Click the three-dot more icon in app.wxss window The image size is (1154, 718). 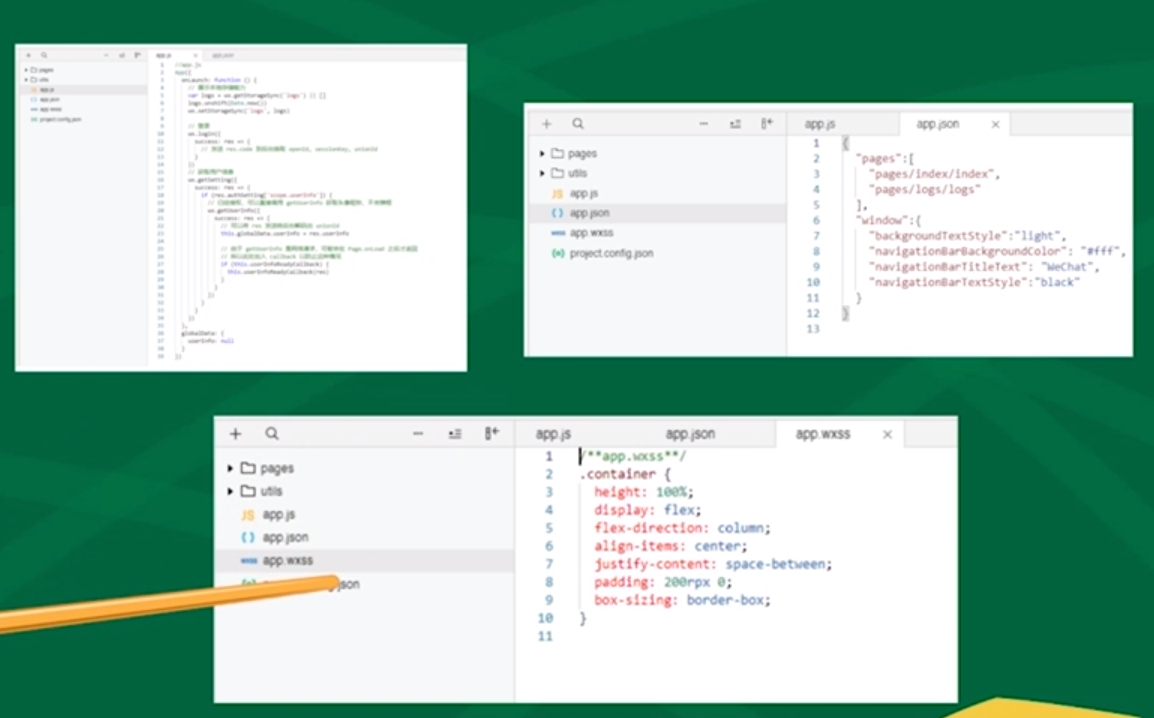[418, 434]
